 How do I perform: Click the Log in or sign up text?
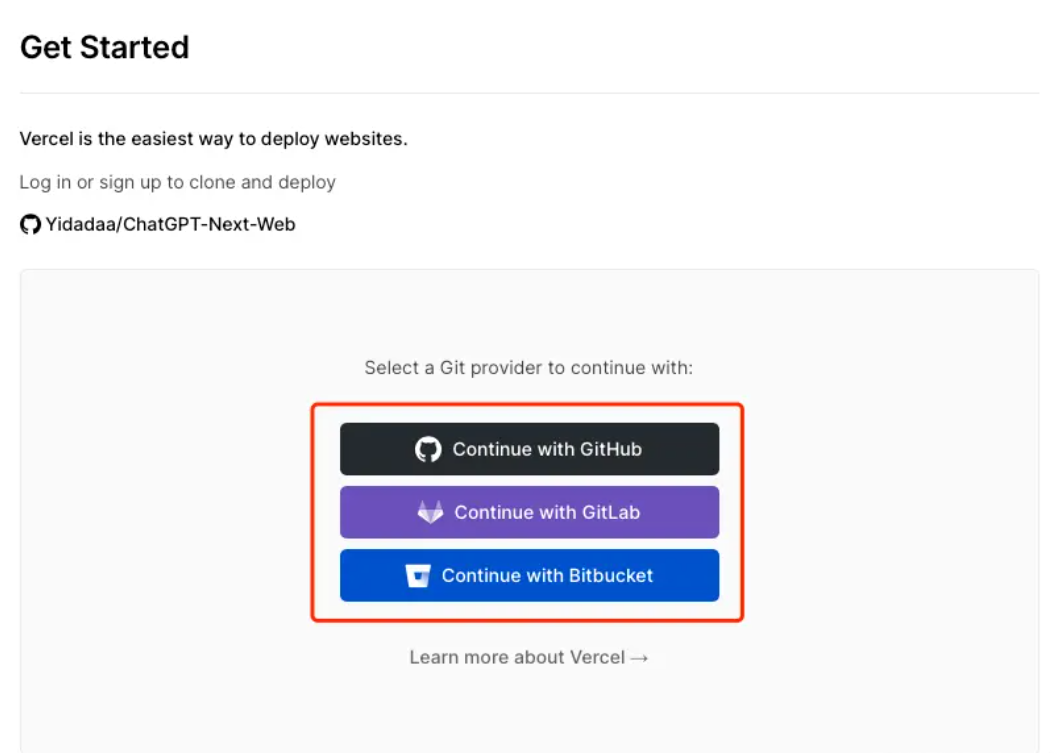click(177, 182)
